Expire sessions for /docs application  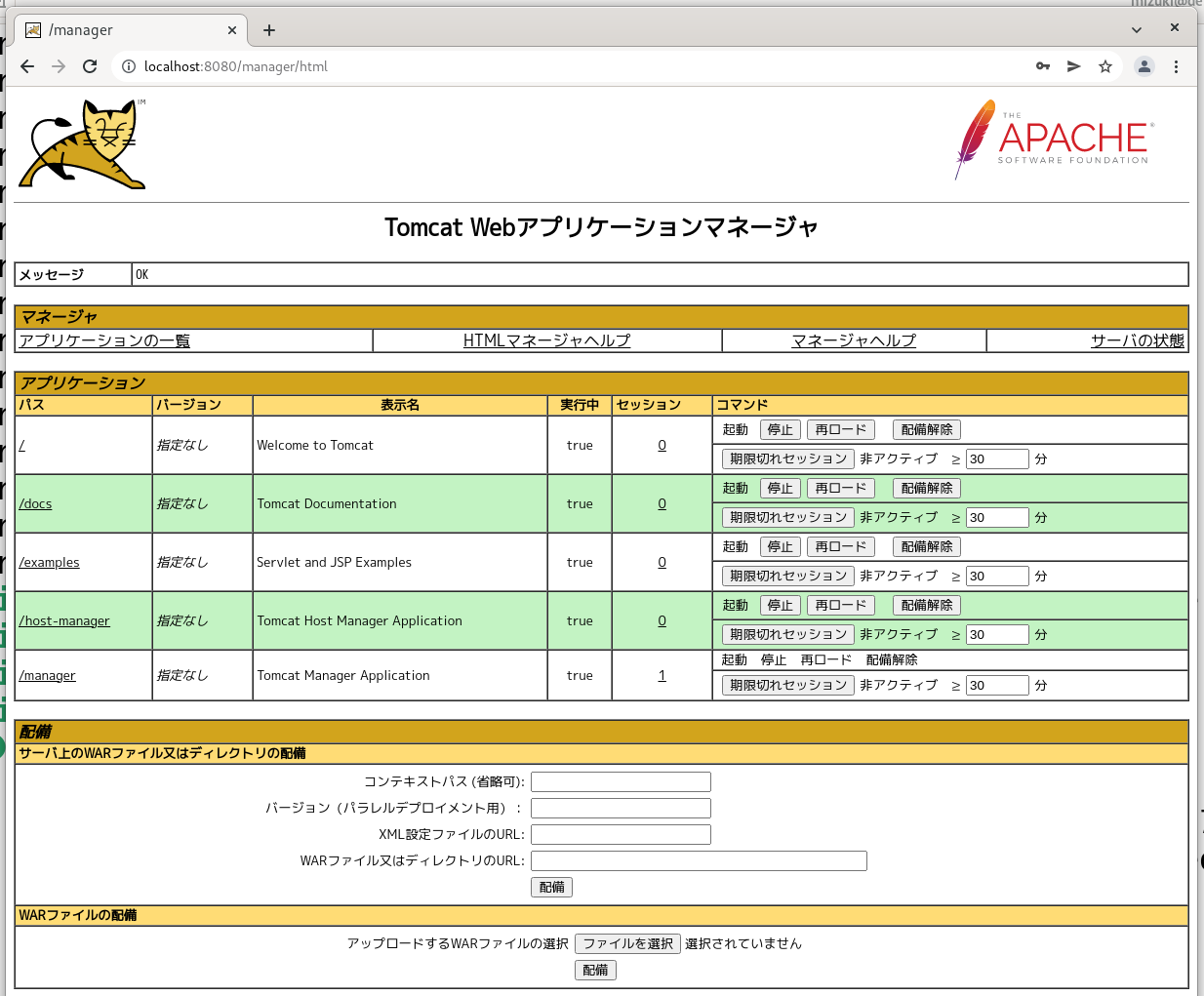pyautogui.click(x=788, y=517)
